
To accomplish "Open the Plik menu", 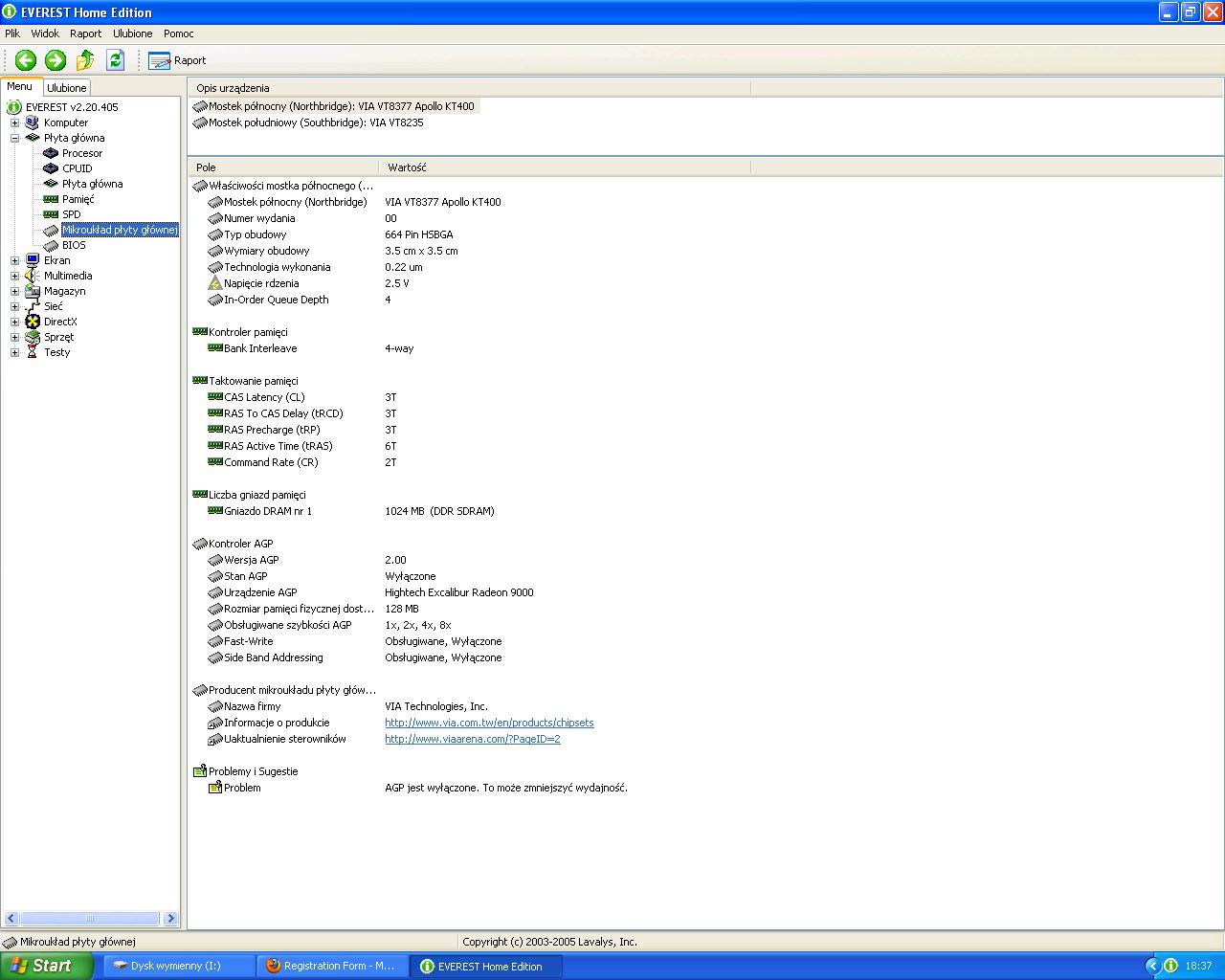I will click(12, 33).
